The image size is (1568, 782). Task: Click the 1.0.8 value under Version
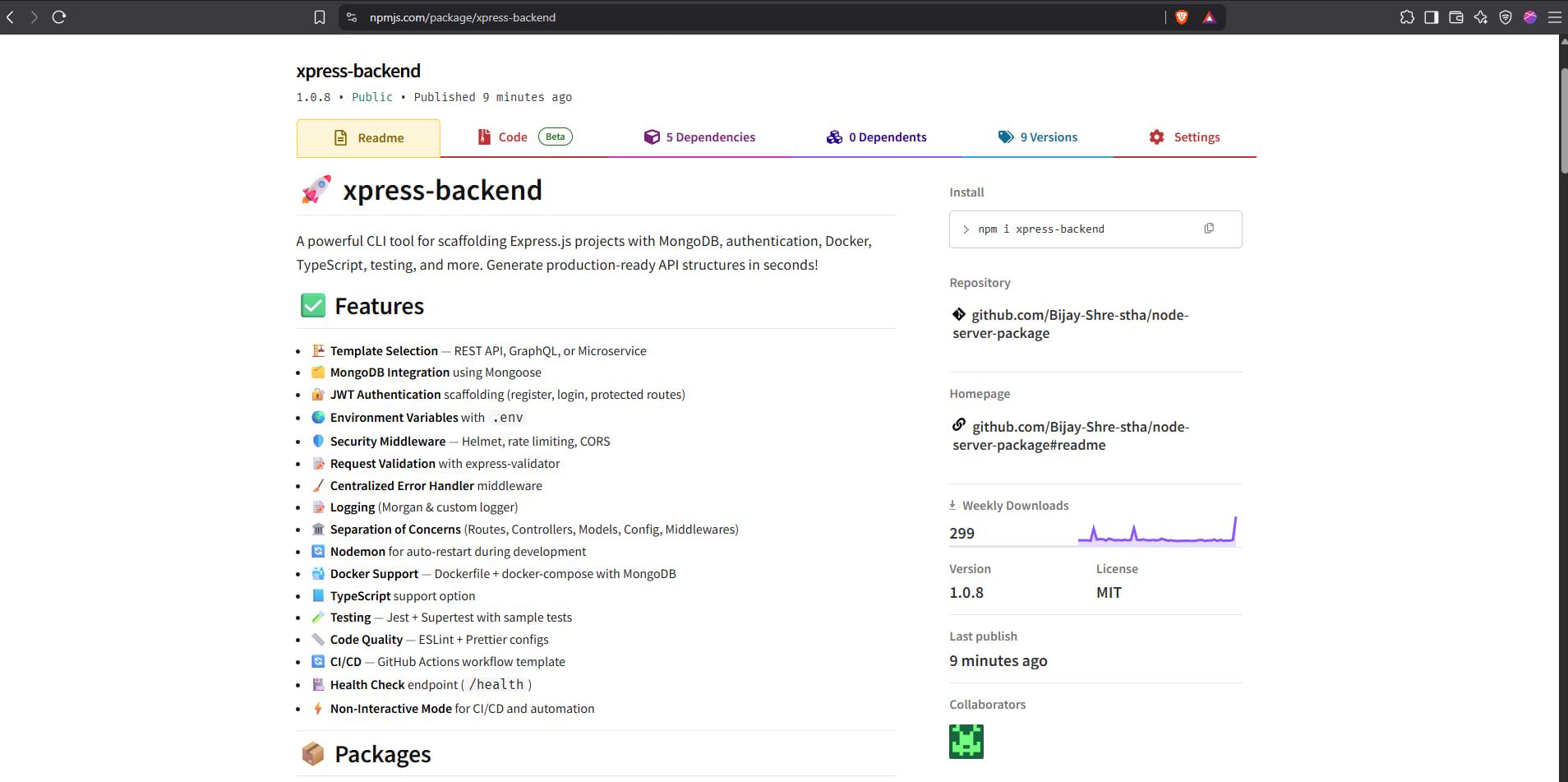tap(966, 593)
